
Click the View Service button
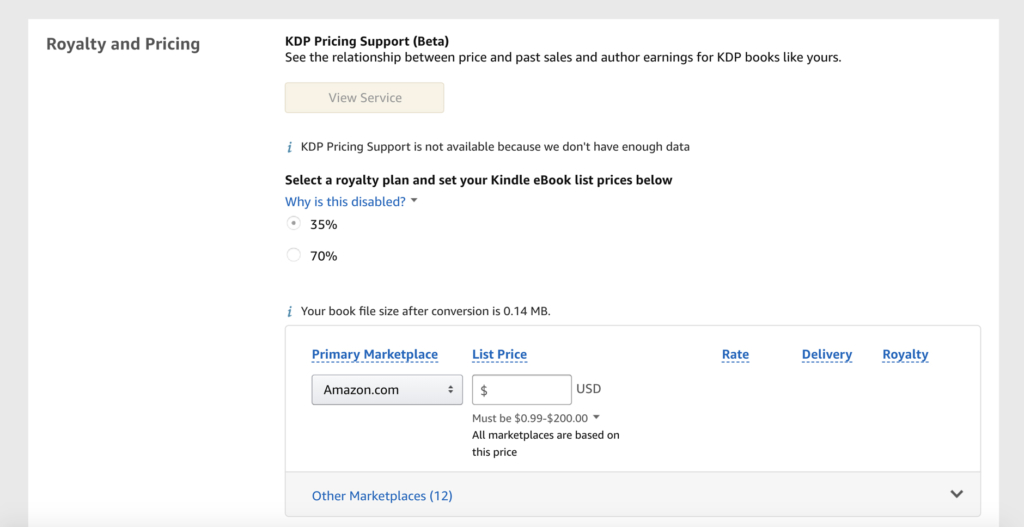coord(364,98)
